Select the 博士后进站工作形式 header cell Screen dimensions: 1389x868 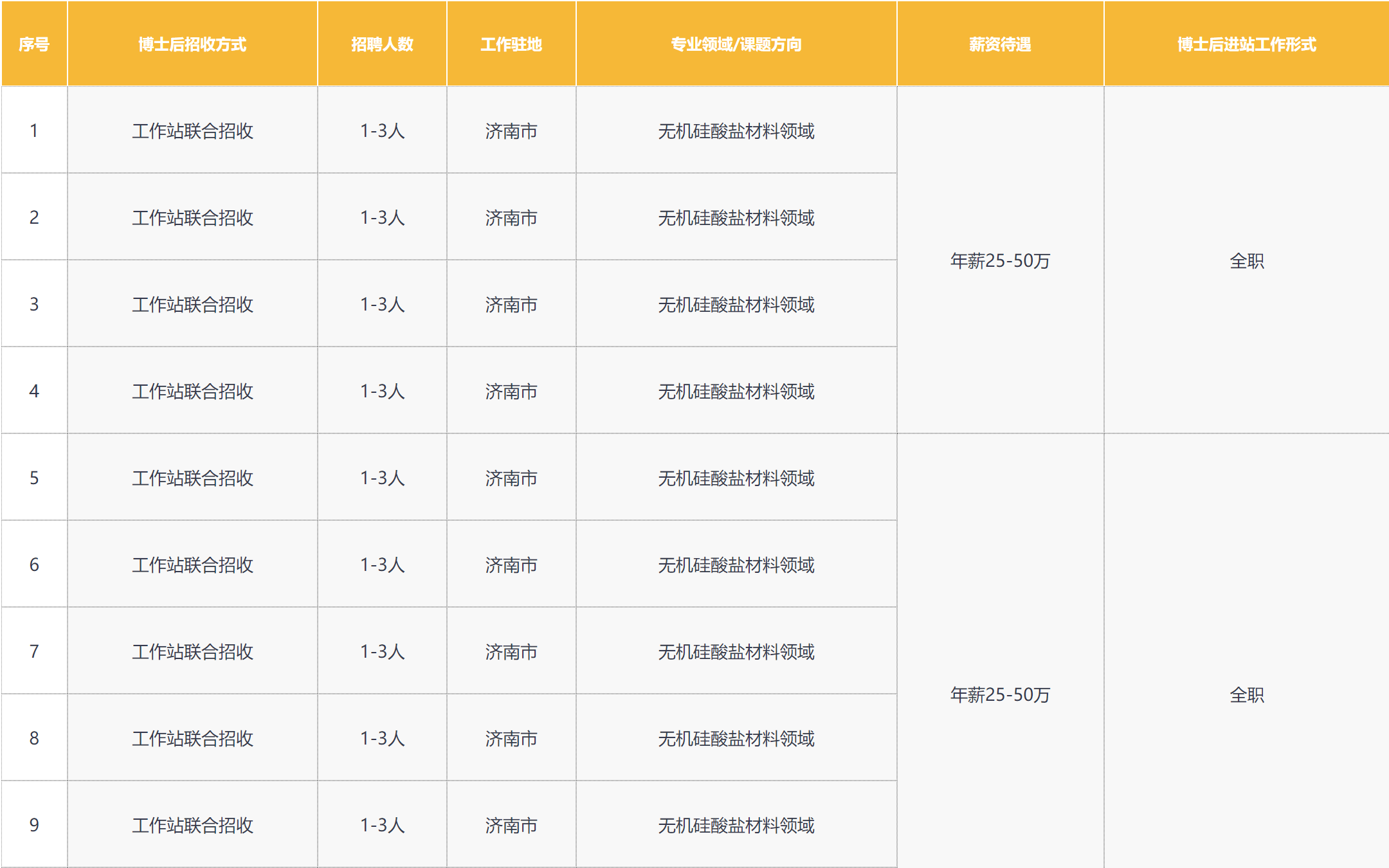1246,44
